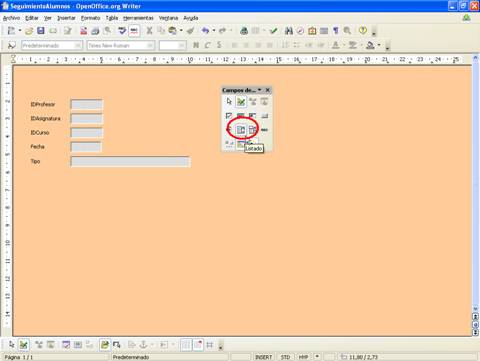Click the Tipo text field

point(130,162)
